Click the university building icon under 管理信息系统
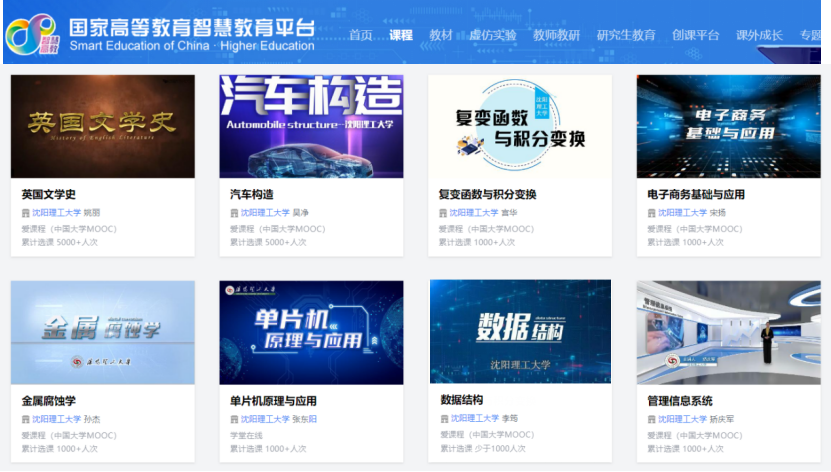 [652, 420]
